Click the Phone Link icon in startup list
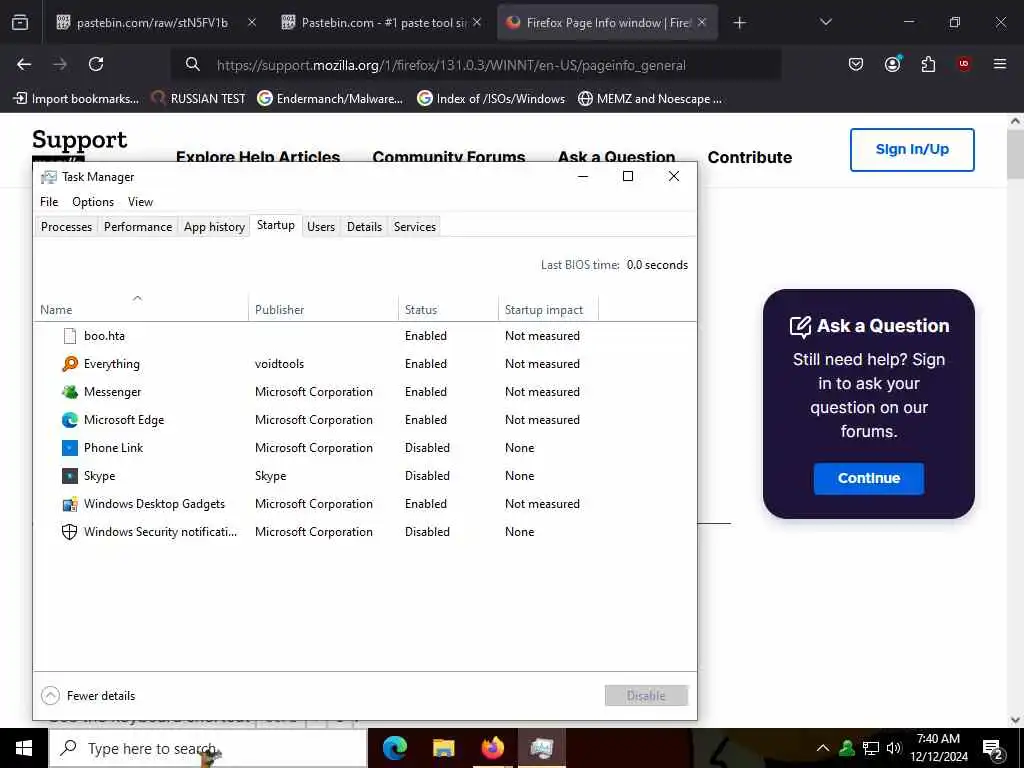This screenshot has width=1024, height=768. [x=70, y=448]
